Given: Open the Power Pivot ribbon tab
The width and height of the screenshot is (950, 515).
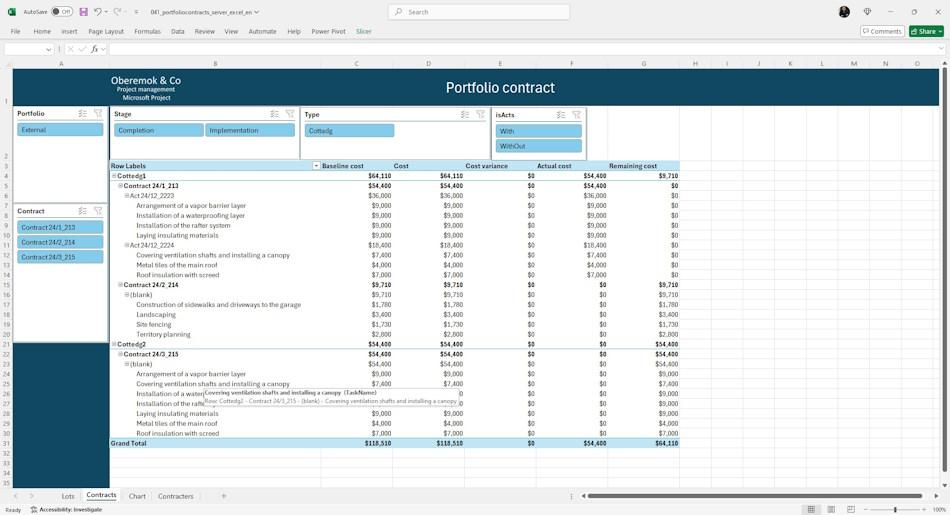Looking at the screenshot, I should click(328, 32).
